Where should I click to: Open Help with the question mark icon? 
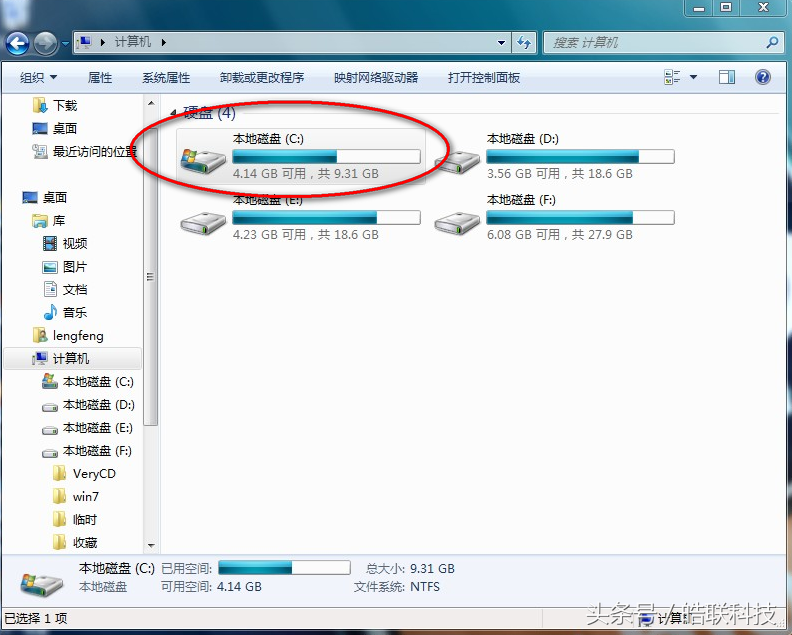point(763,77)
